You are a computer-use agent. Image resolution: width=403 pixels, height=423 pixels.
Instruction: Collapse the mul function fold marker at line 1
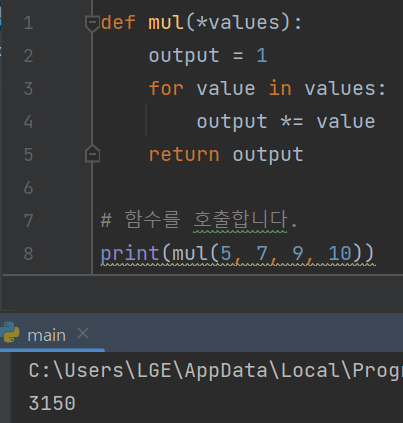[92, 24]
